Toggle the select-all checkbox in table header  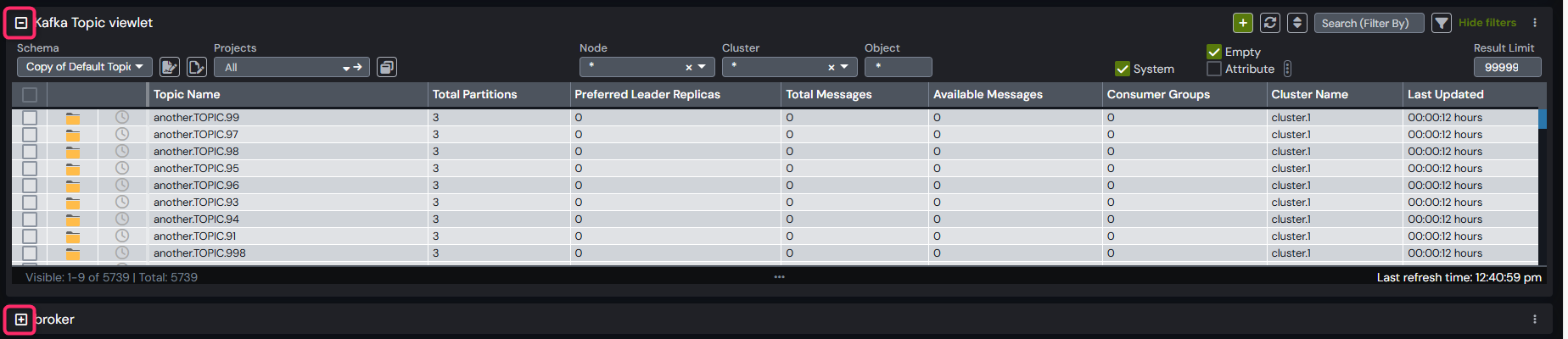(x=30, y=95)
